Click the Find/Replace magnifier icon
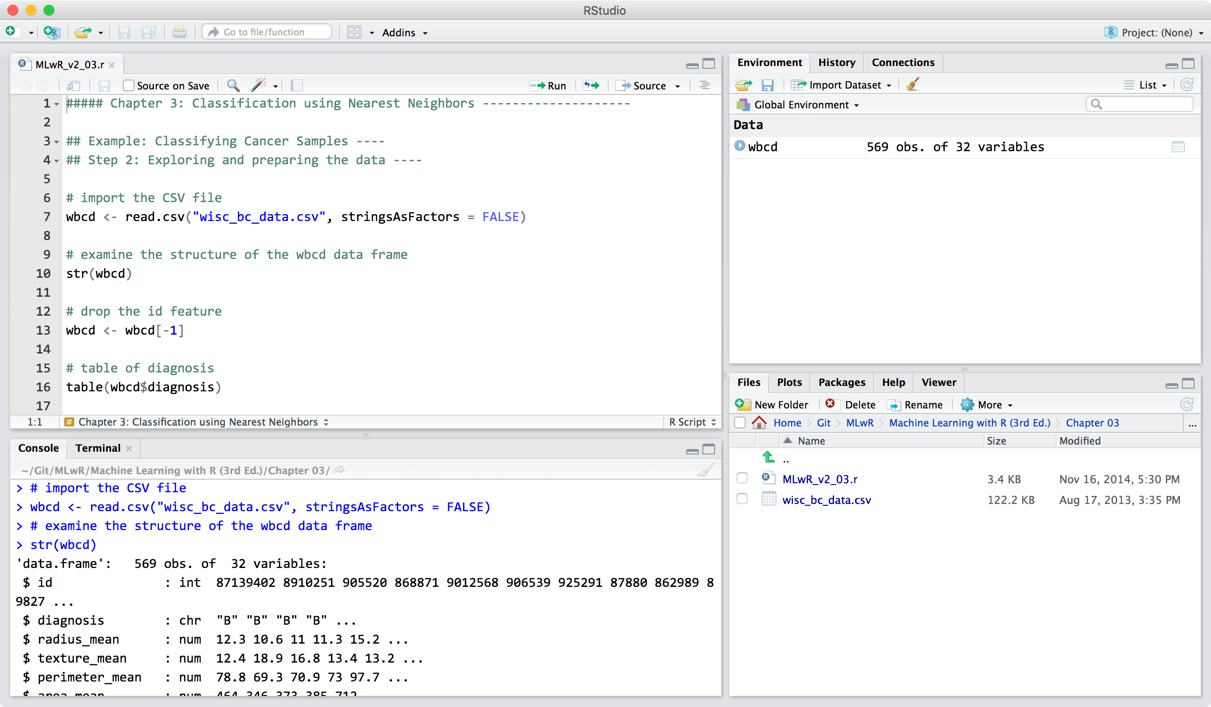 click(x=233, y=86)
